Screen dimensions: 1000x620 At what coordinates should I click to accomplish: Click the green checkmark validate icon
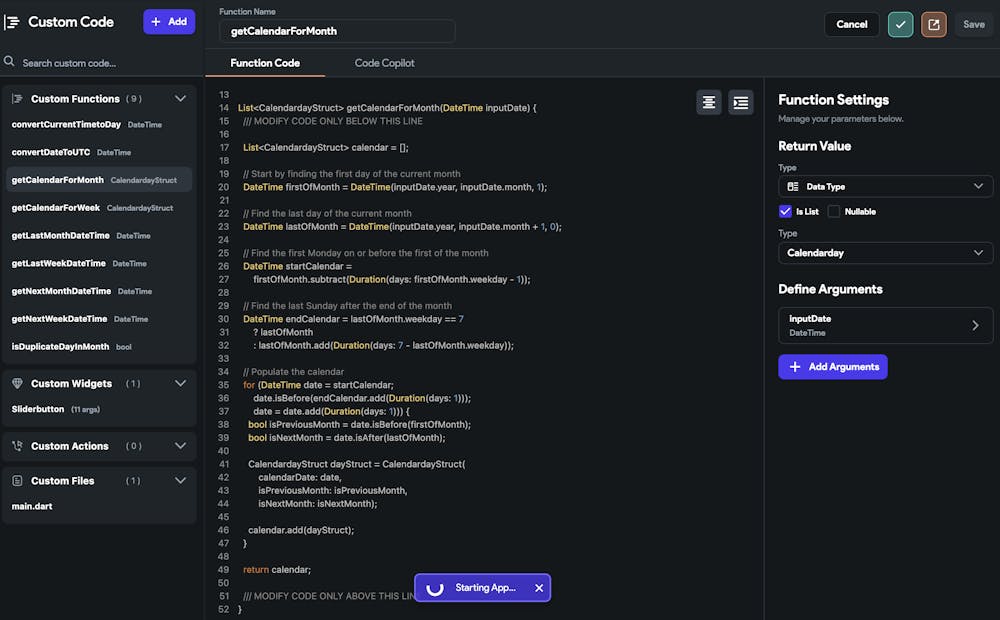pyautogui.click(x=900, y=25)
